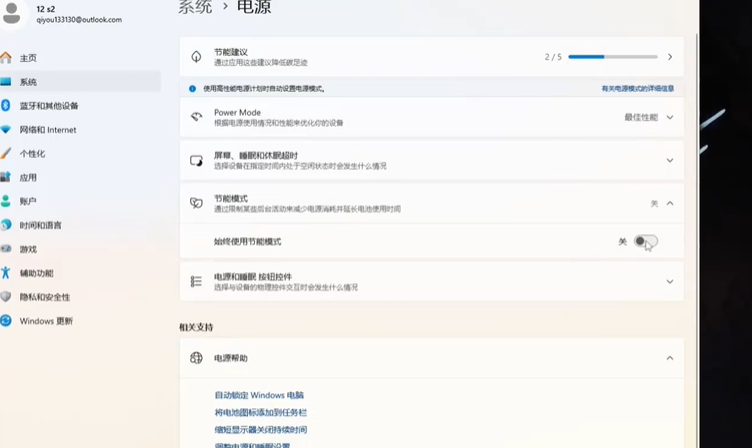Open 网络和 Internet settings page
Viewport: 752px width, 448px height.
click(x=48, y=130)
